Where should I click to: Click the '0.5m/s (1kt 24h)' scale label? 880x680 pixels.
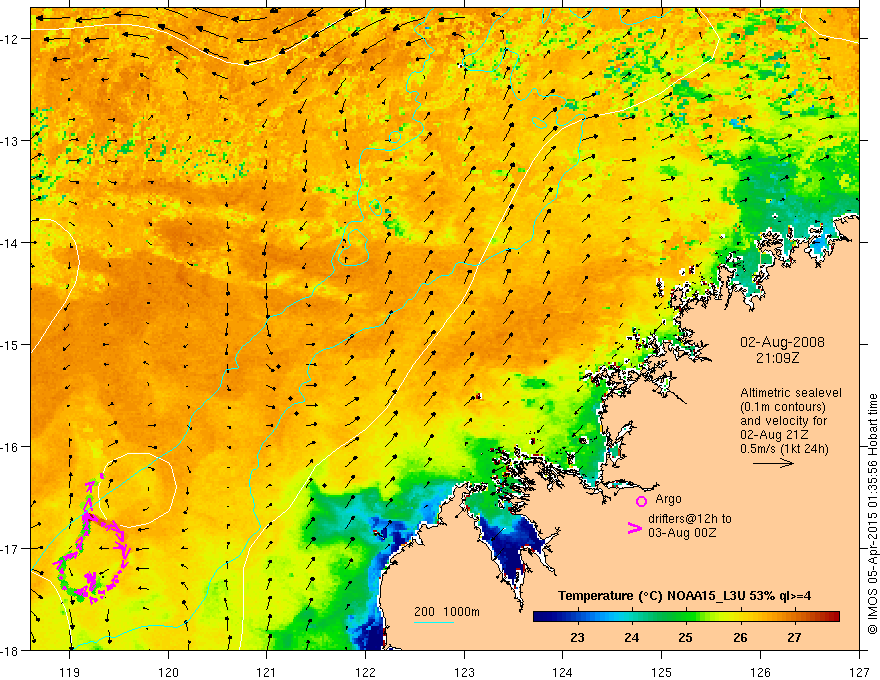click(784, 449)
